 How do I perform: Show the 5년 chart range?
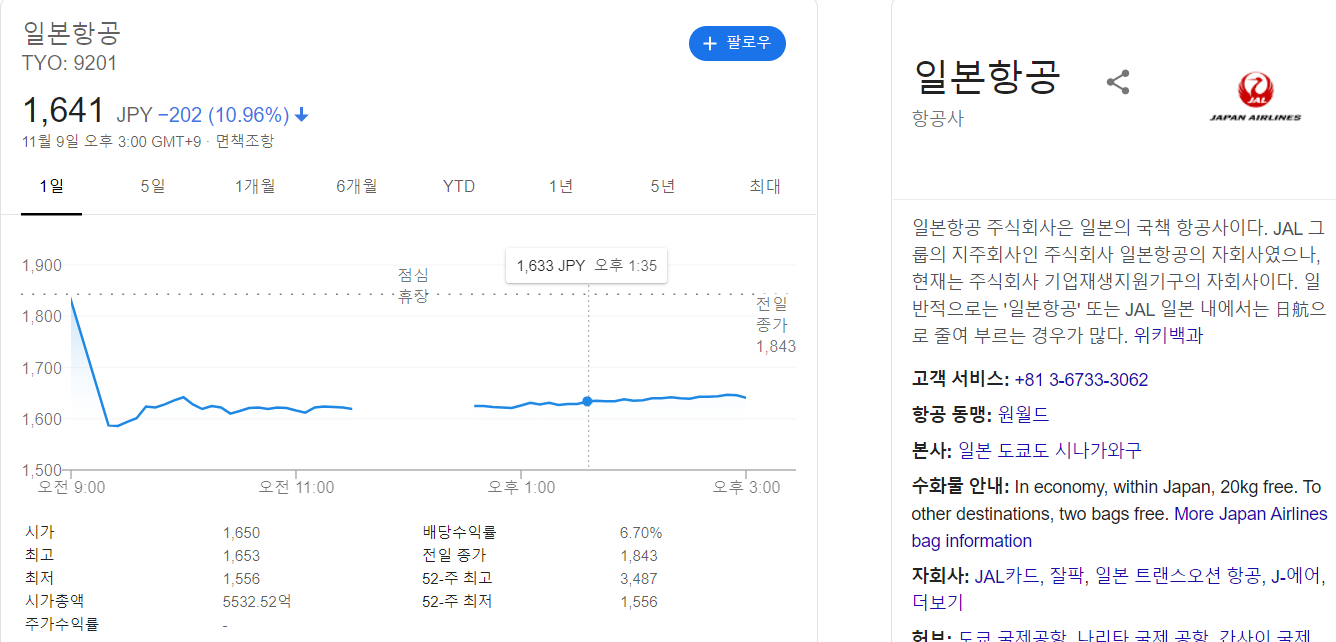point(663,186)
